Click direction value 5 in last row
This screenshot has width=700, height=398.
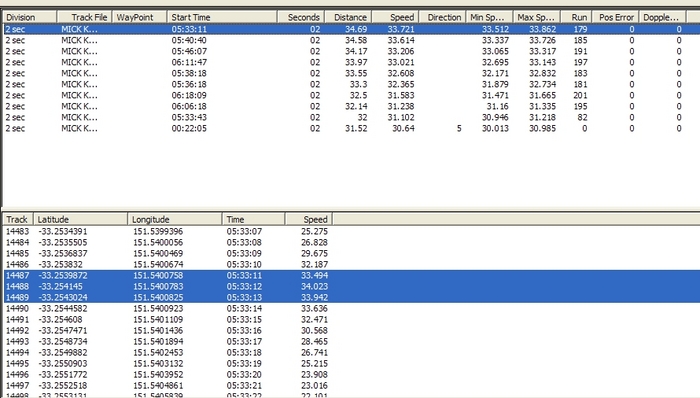(459, 129)
